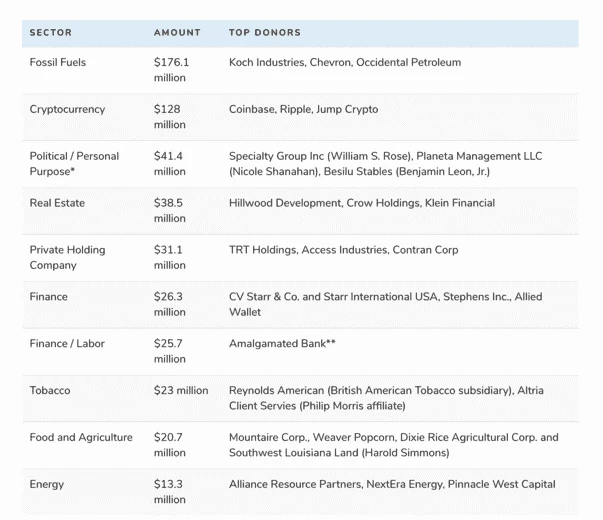Screen dimensions: 603x520
Task: Select the Finance / Labor sector cell
Action: (67, 344)
